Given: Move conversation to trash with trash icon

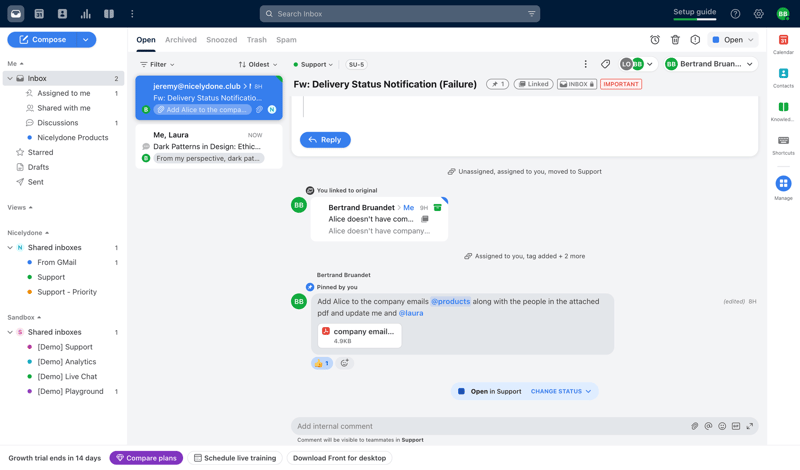Looking at the screenshot, I should click(x=675, y=40).
